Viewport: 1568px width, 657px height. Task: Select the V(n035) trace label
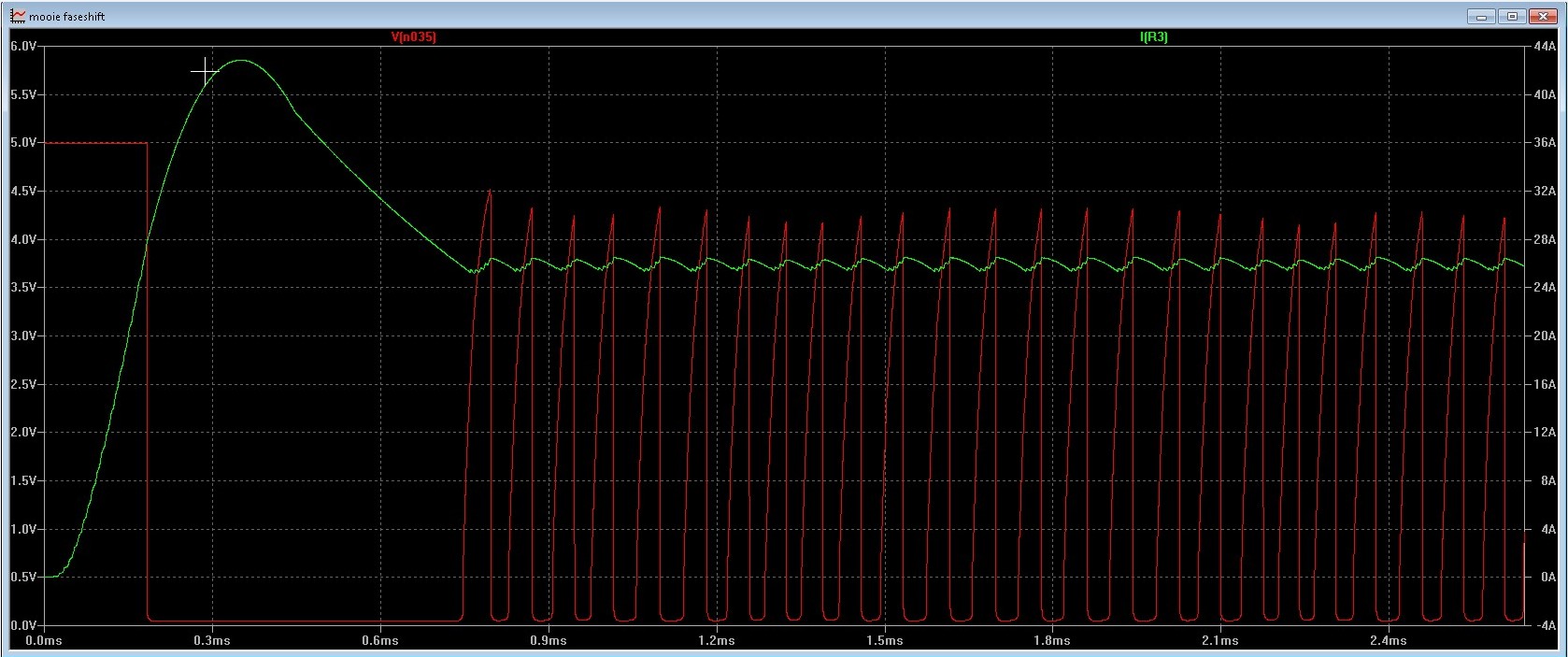(x=413, y=37)
